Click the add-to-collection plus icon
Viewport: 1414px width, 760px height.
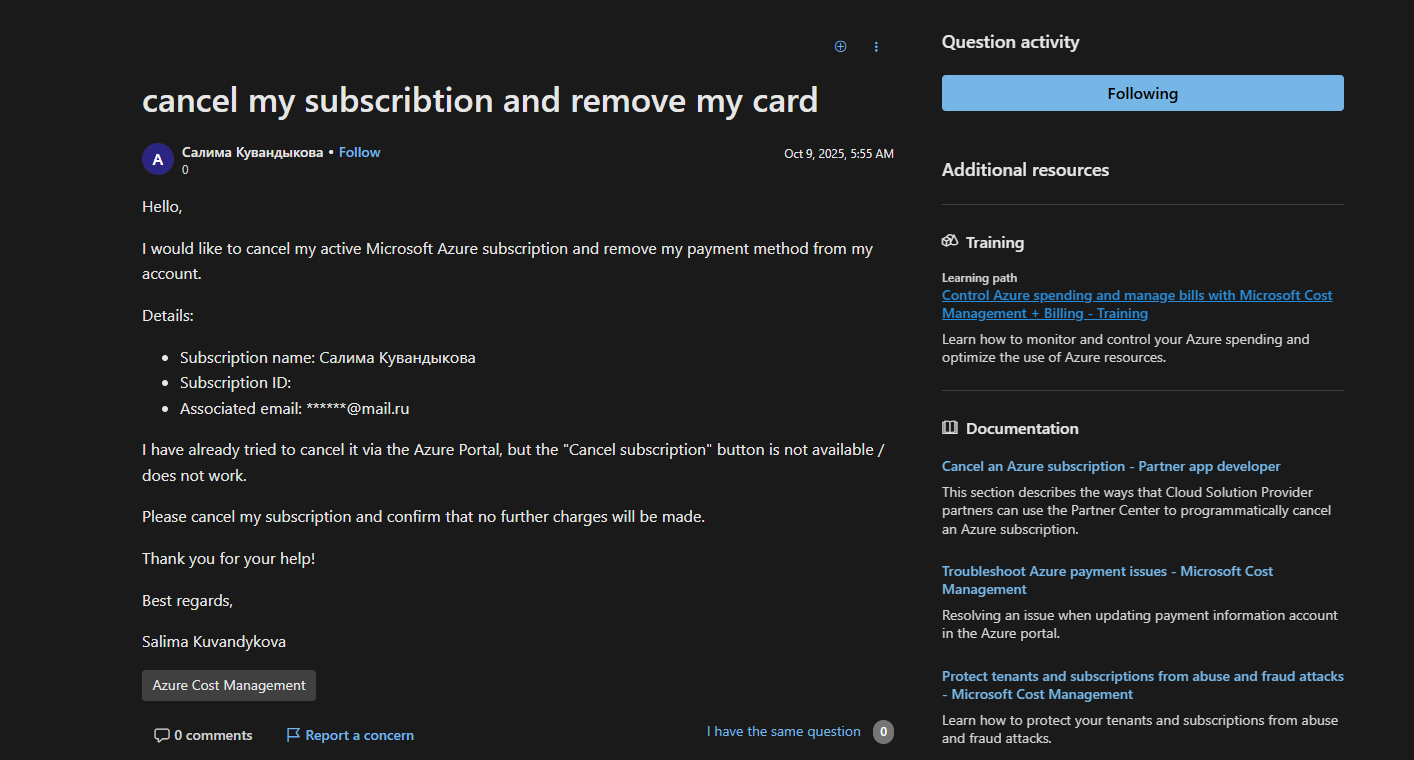coord(840,46)
